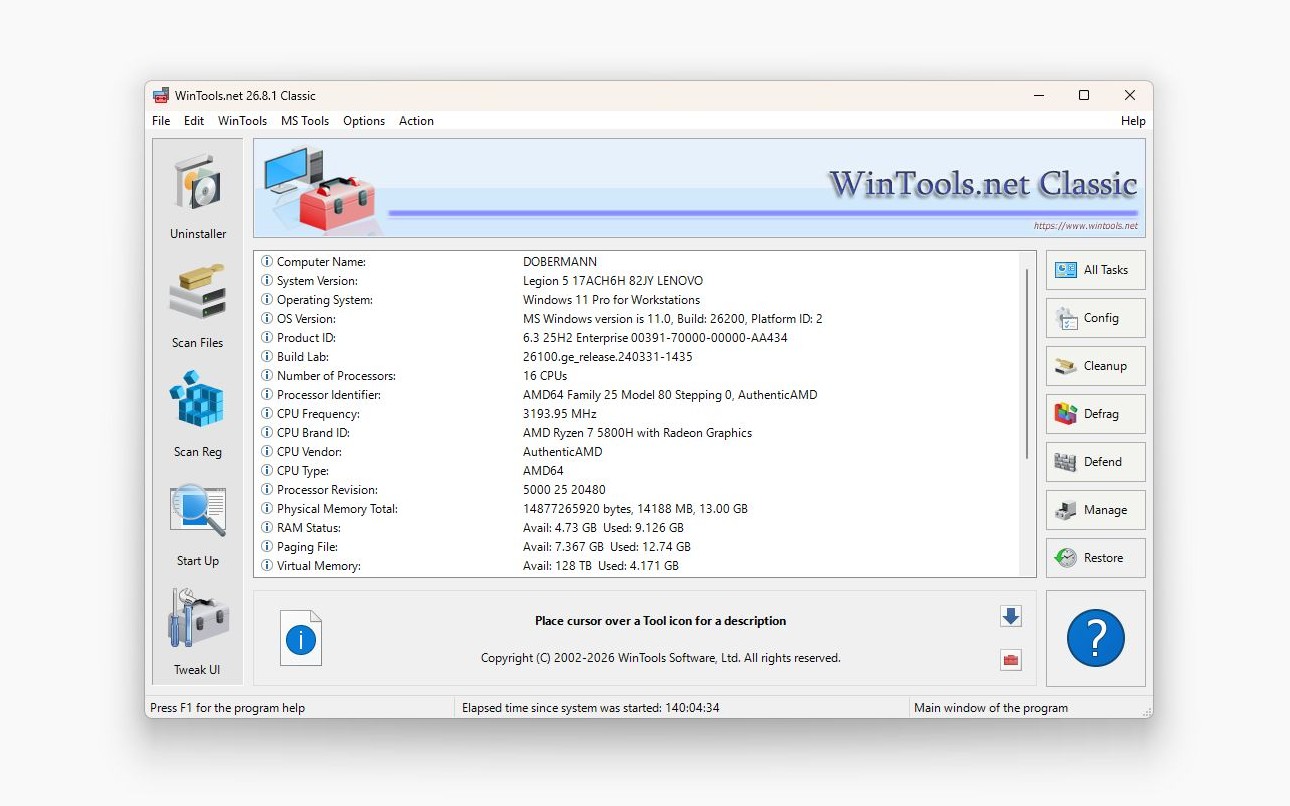Click the small red toolbox icon
Image resolution: width=1290 pixels, height=806 pixels.
click(x=1011, y=660)
